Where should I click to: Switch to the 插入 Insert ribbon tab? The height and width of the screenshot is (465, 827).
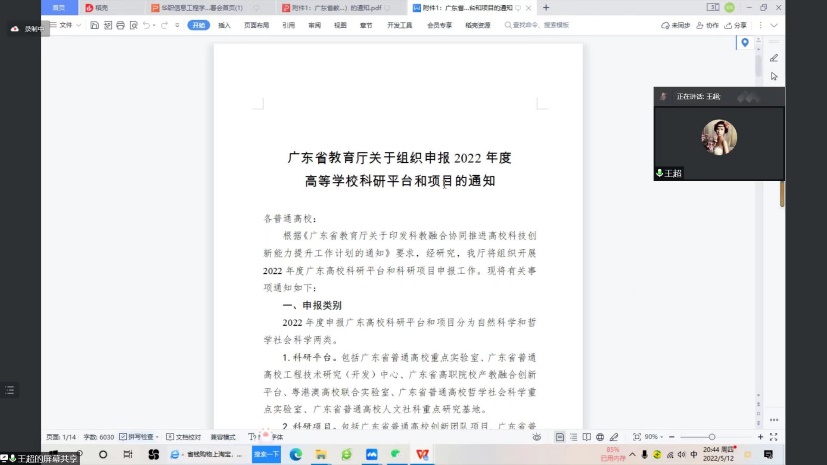click(x=224, y=25)
